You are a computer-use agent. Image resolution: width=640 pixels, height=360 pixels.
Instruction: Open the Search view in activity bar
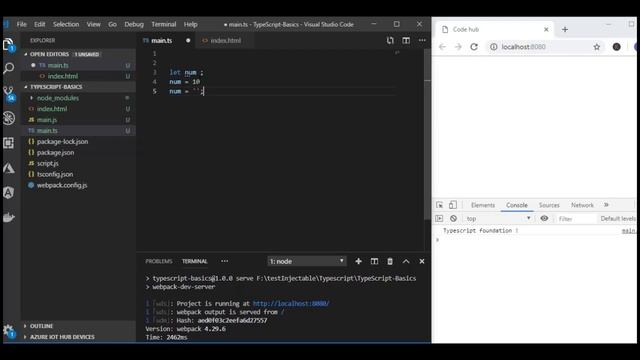[9, 68]
